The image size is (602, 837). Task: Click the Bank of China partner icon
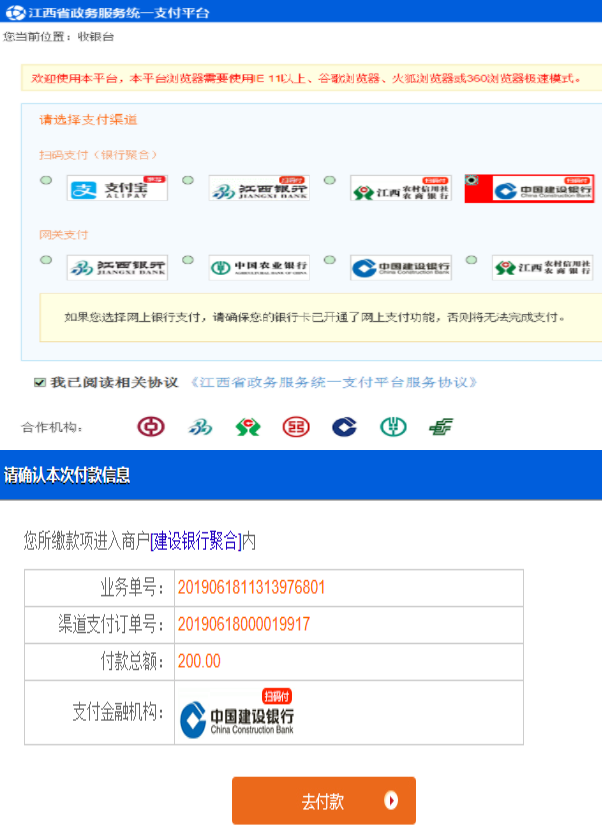pos(151,427)
